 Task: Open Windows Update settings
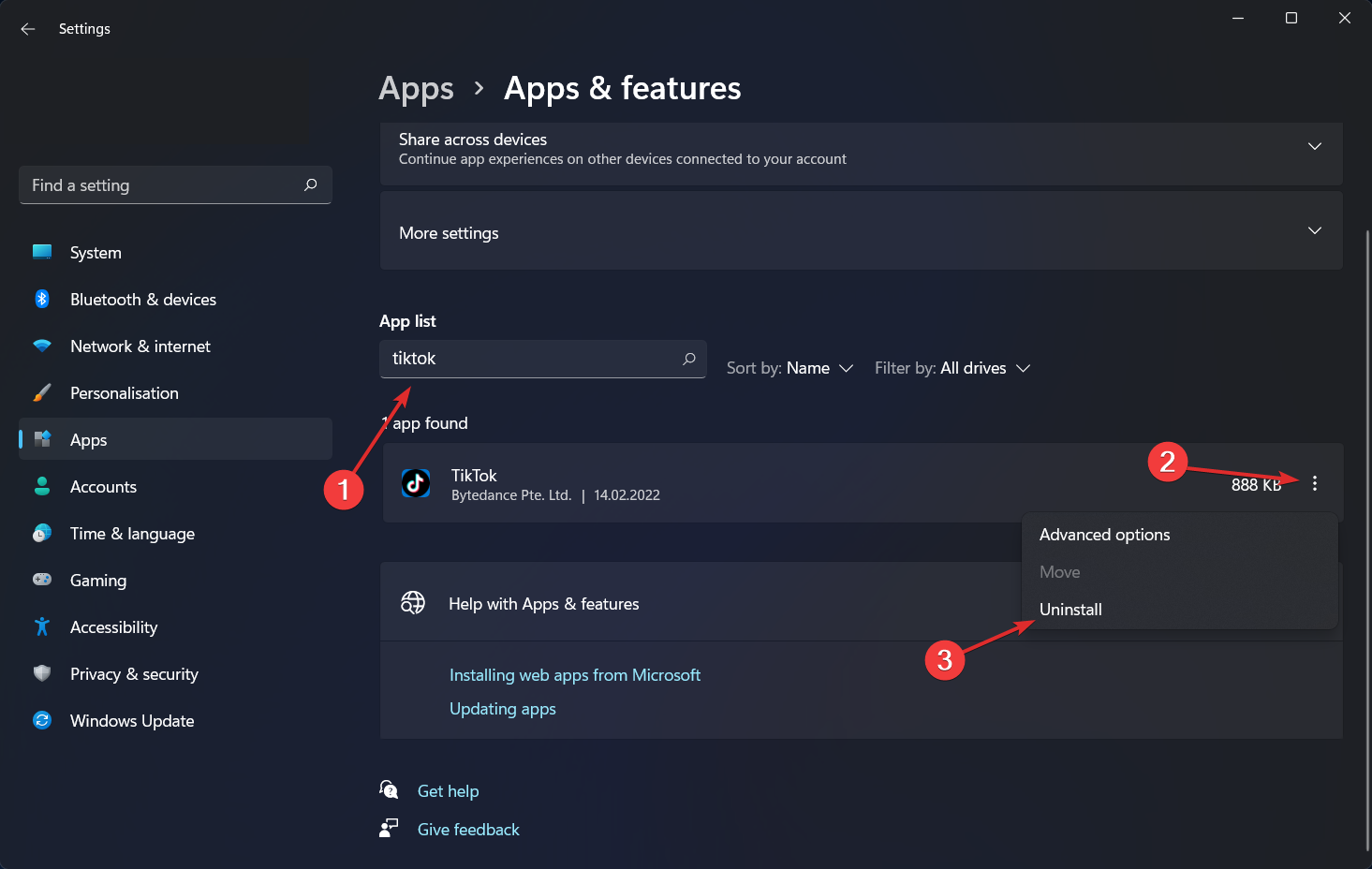coord(175,721)
